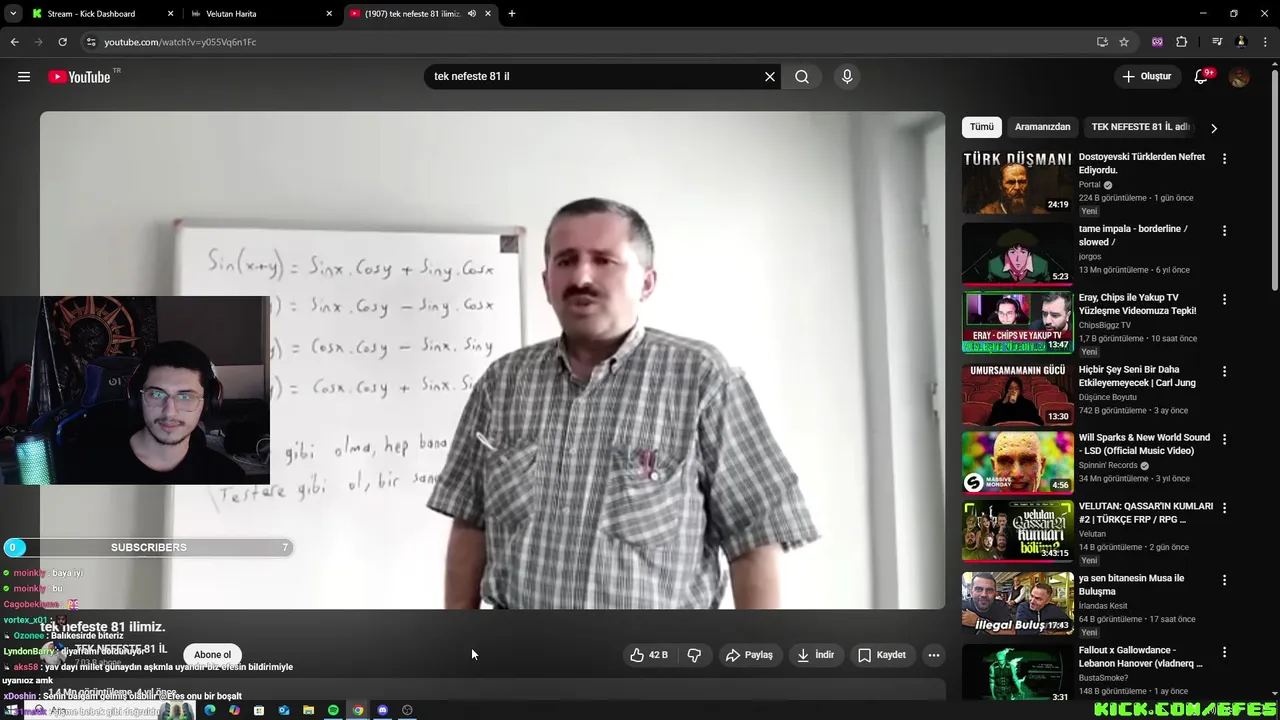1280x720 pixels.
Task: Open the purple extension icon
Action: 1157,42
